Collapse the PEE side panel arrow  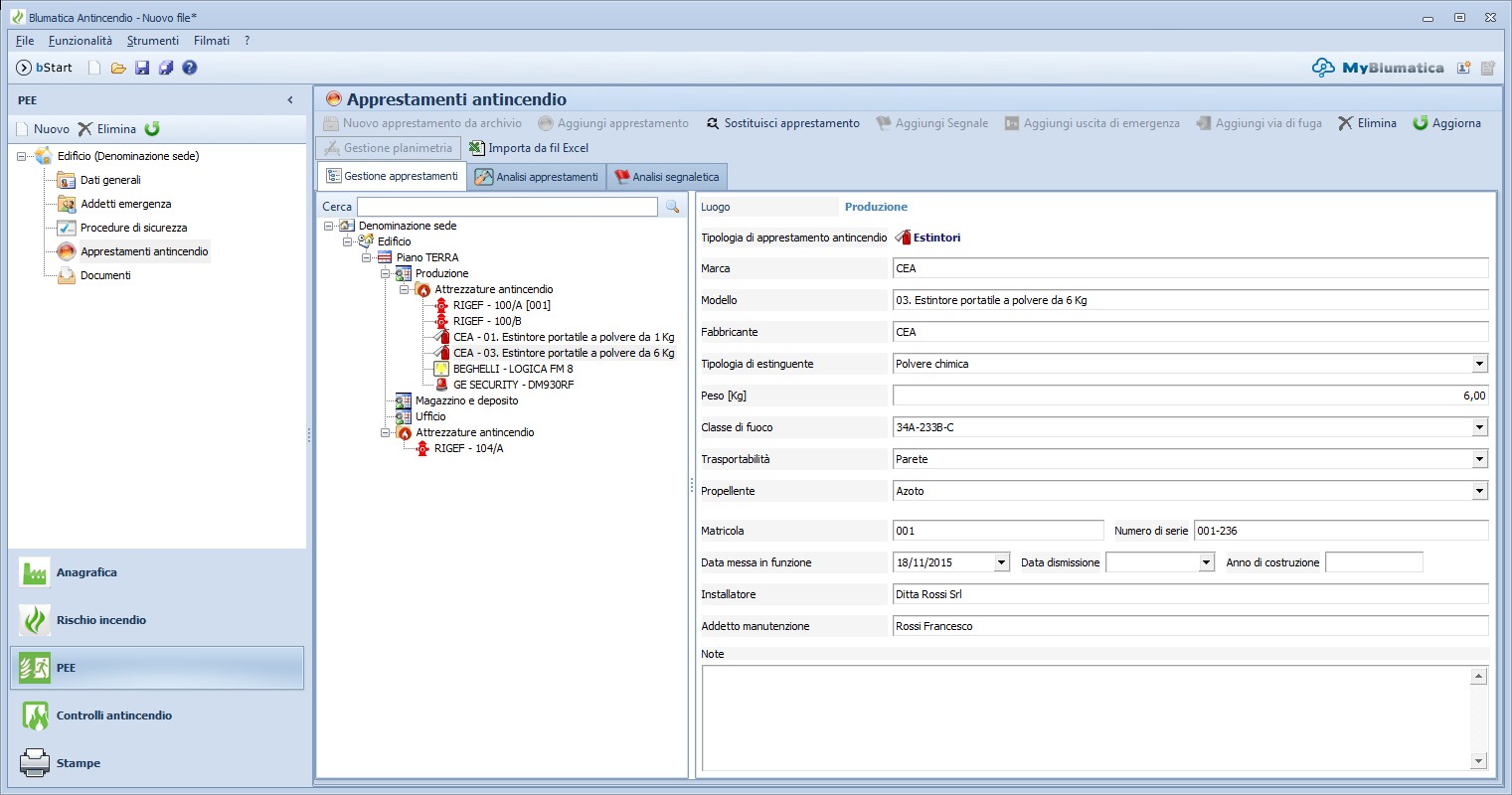tap(290, 100)
